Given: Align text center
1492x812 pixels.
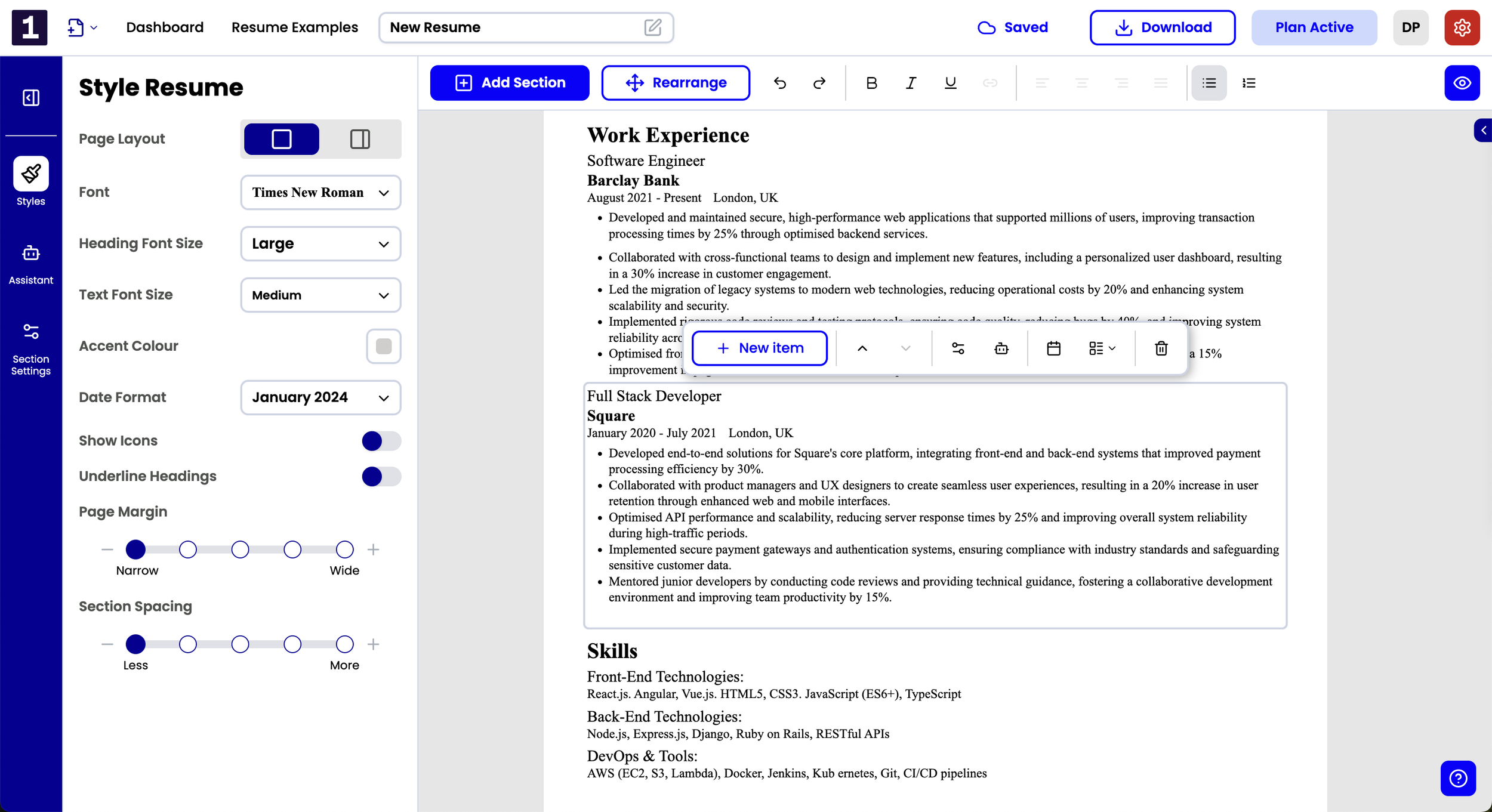Looking at the screenshot, I should click(x=1081, y=83).
